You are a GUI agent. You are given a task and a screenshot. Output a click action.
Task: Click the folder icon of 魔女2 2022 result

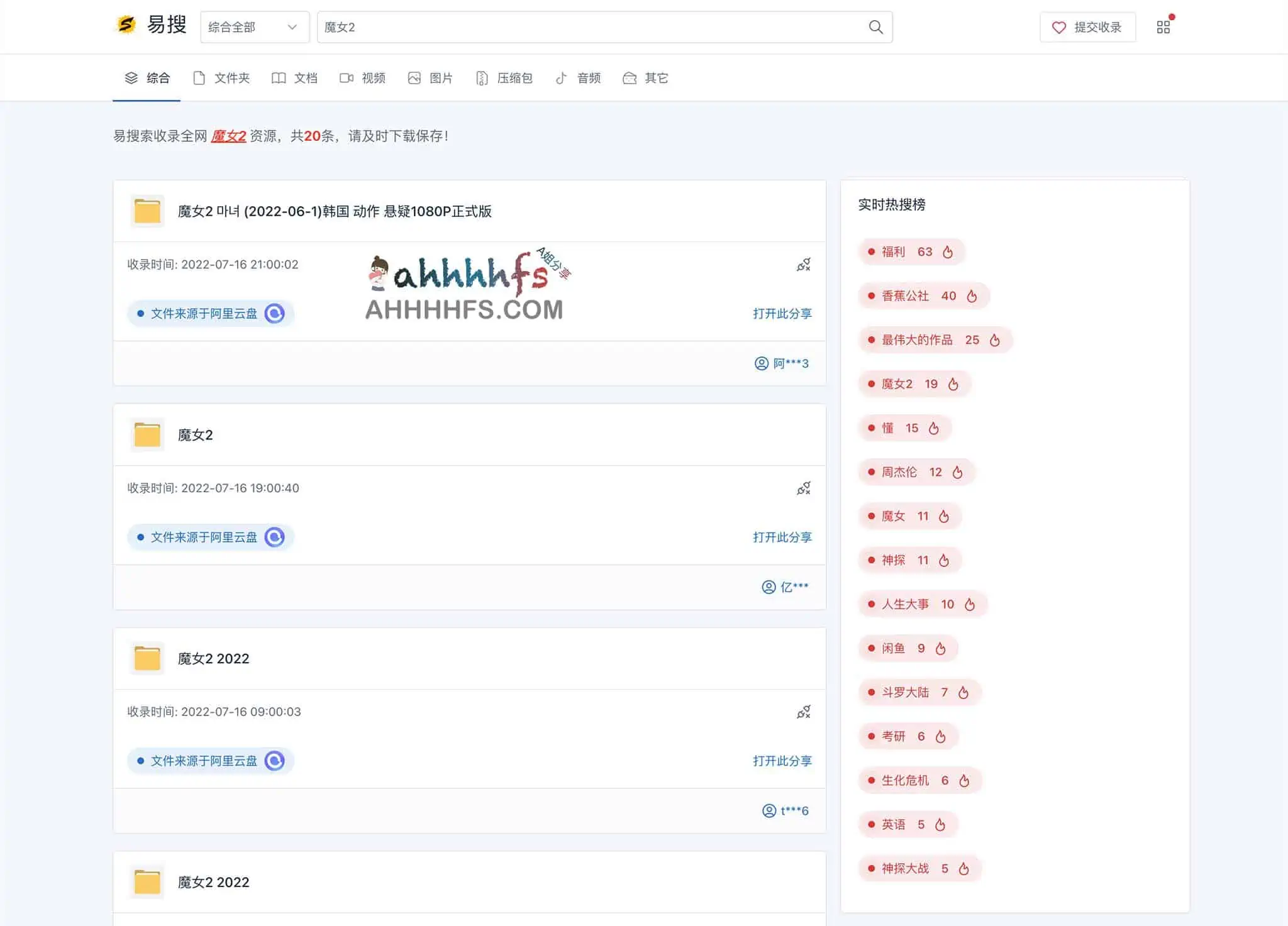[x=146, y=658]
